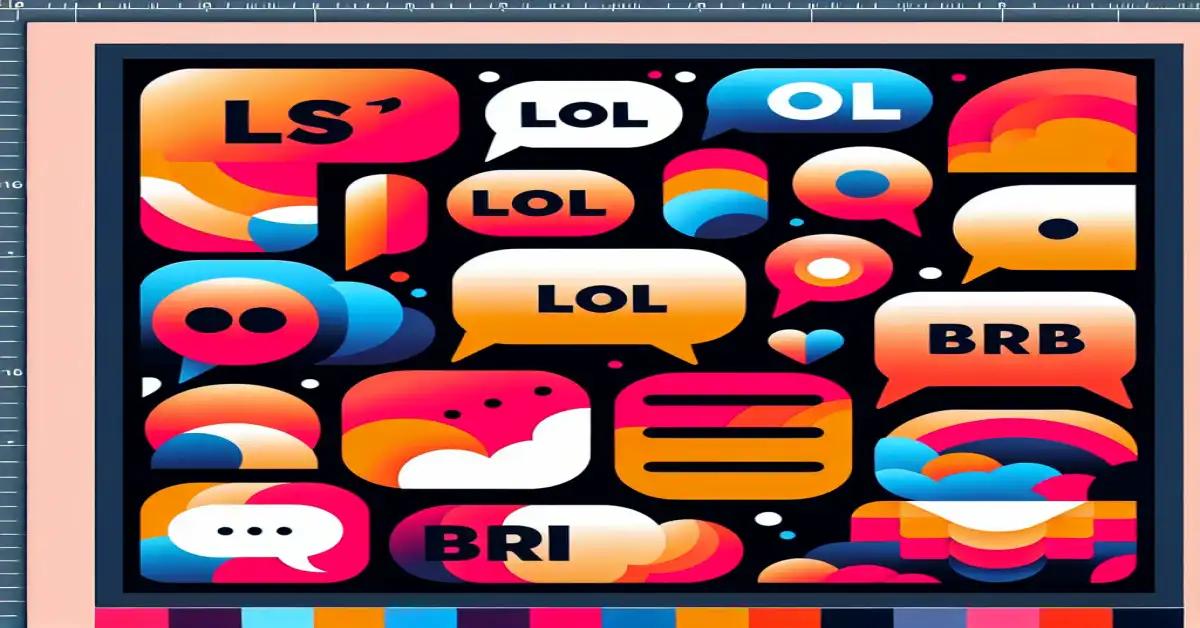The height and width of the screenshot is (628, 1200).
Task: Click the vertical ruler on the left edge
Action: (x=10, y=300)
